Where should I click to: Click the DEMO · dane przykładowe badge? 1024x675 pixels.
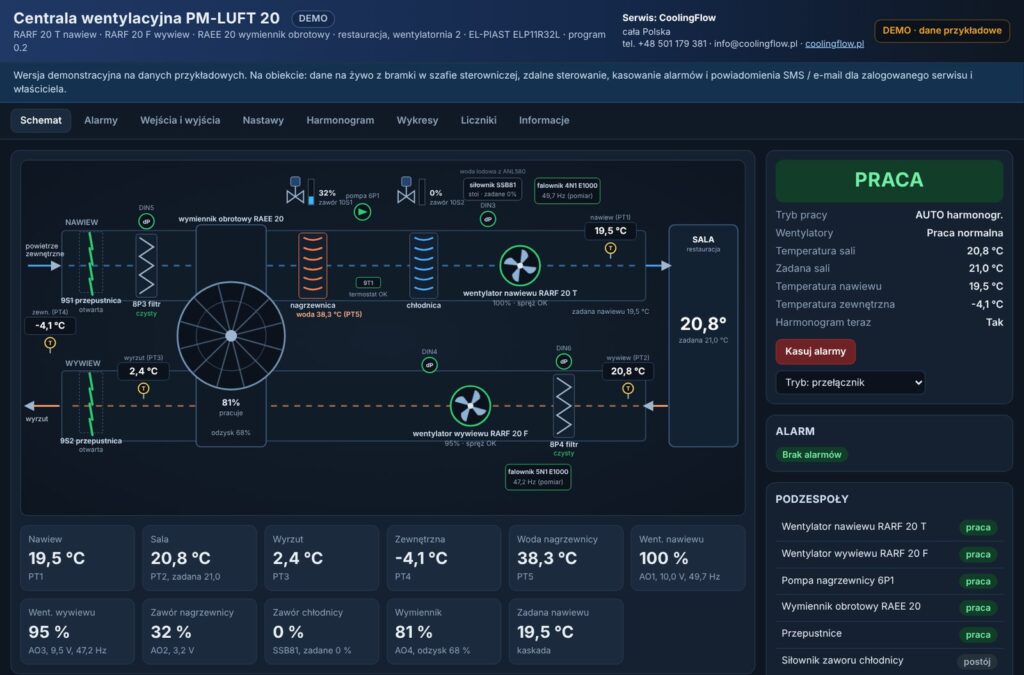click(x=942, y=31)
